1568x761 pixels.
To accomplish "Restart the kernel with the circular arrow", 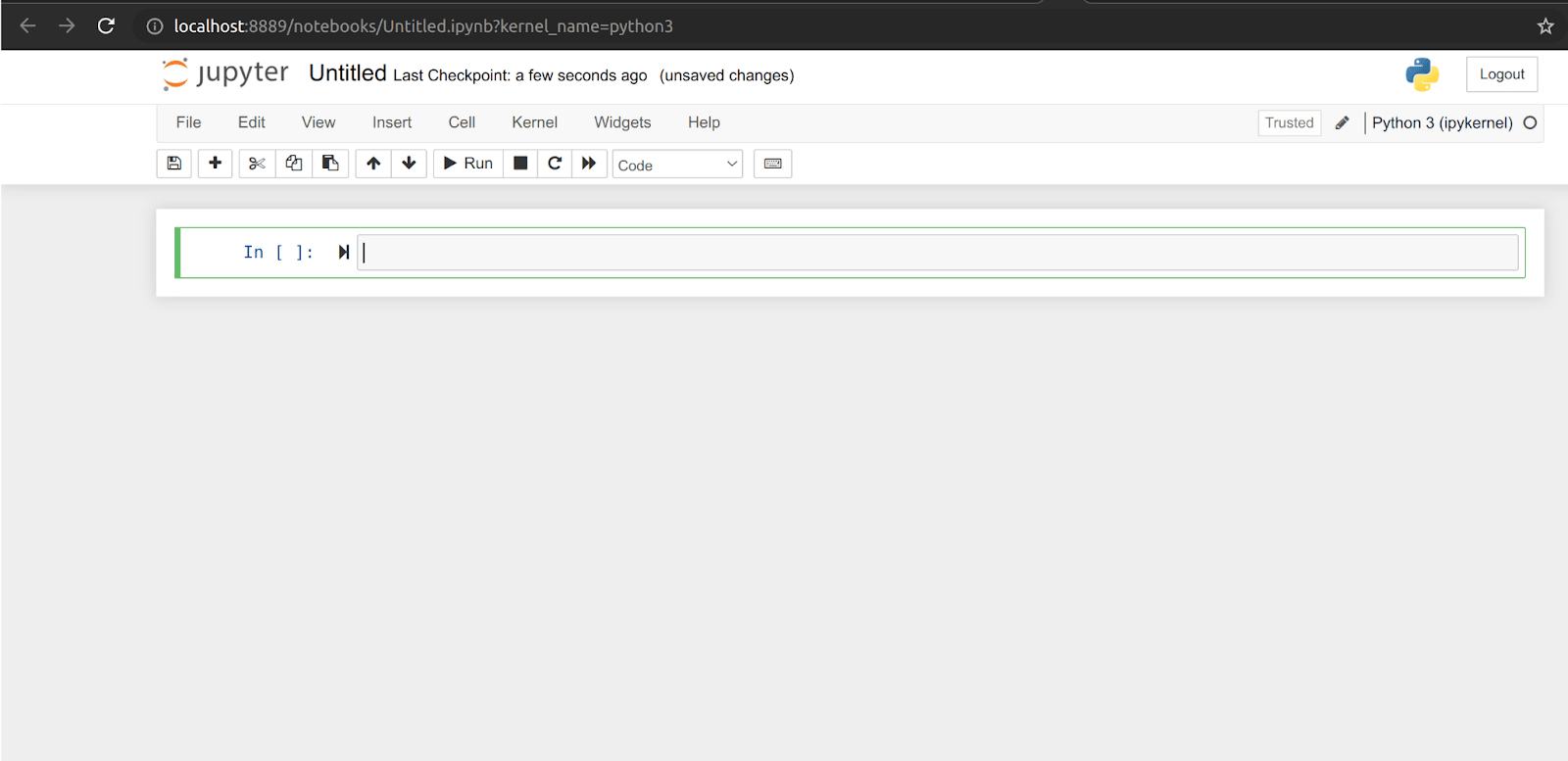I will (555, 164).
